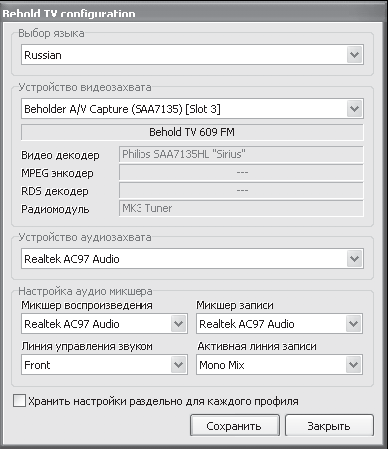Click the Behold TV 609 FM device label

pos(192,132)
